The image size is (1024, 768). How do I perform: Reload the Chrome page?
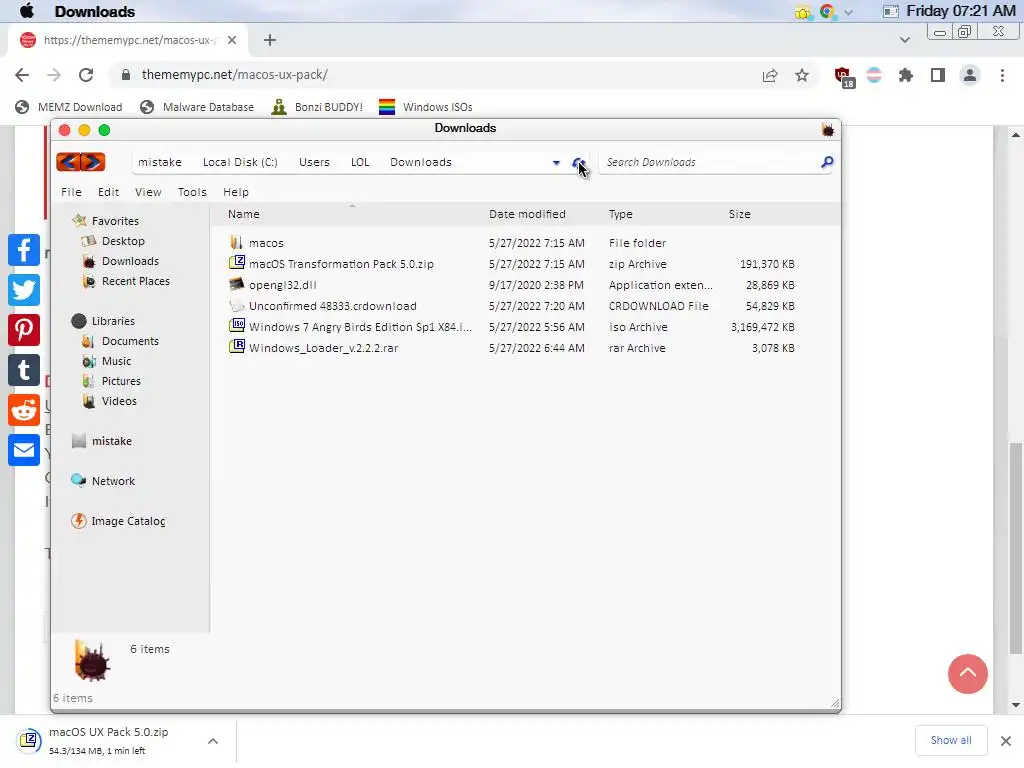pos(86,74)
